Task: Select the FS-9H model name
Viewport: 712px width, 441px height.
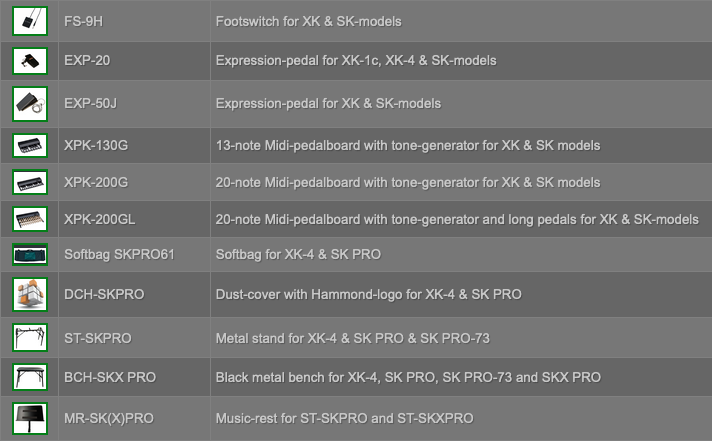Action: pos(84,21)
